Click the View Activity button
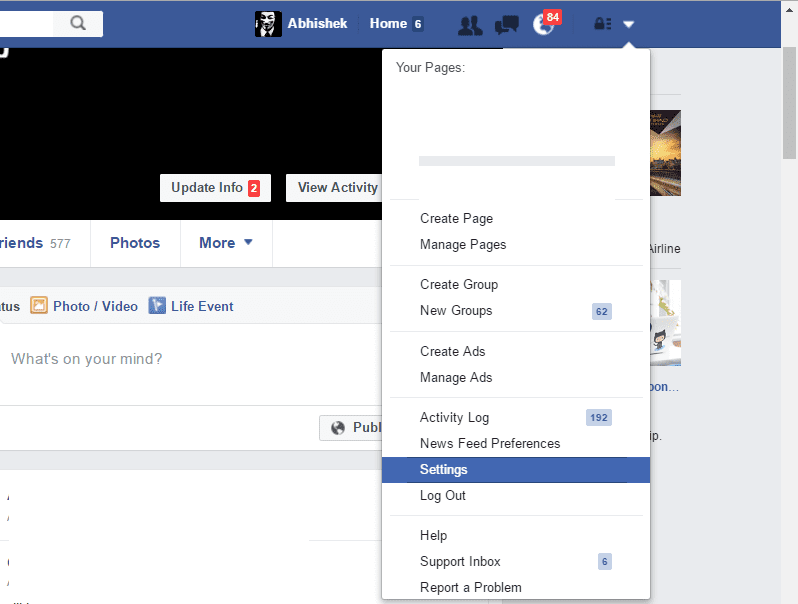798x604 pixels. coord(334,188)
